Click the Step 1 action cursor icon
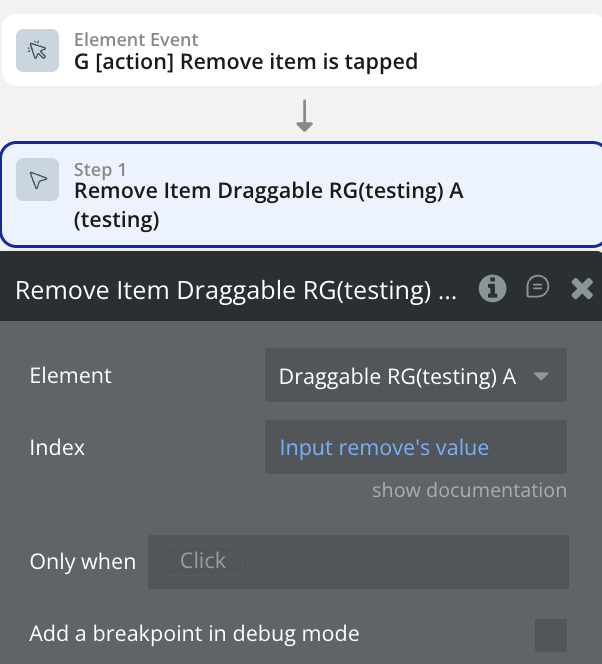Image resolution: width=602 pixels, height=664 pixels. (x=38, y=180)
